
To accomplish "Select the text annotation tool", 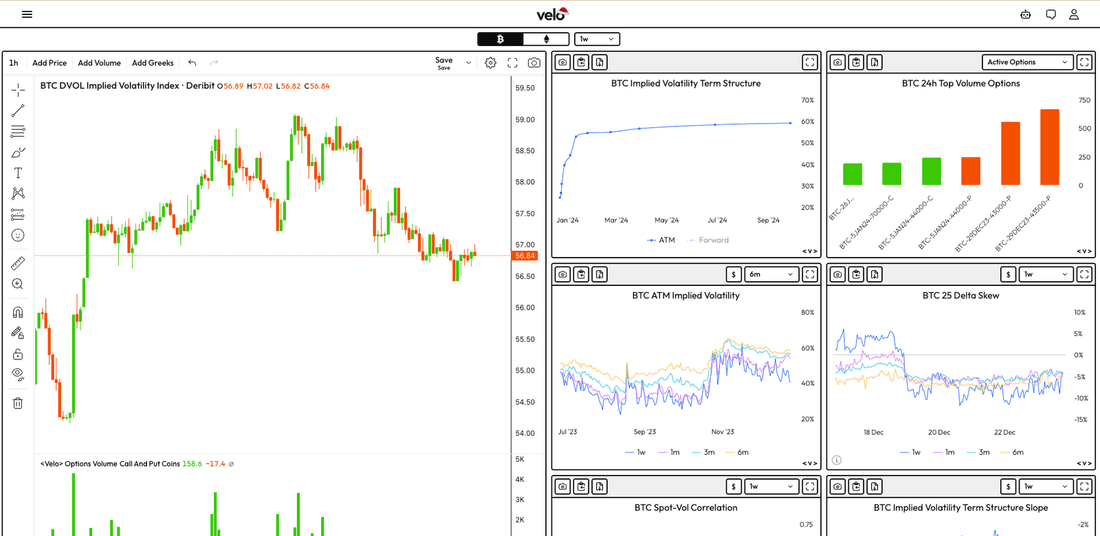I will 18,173.
